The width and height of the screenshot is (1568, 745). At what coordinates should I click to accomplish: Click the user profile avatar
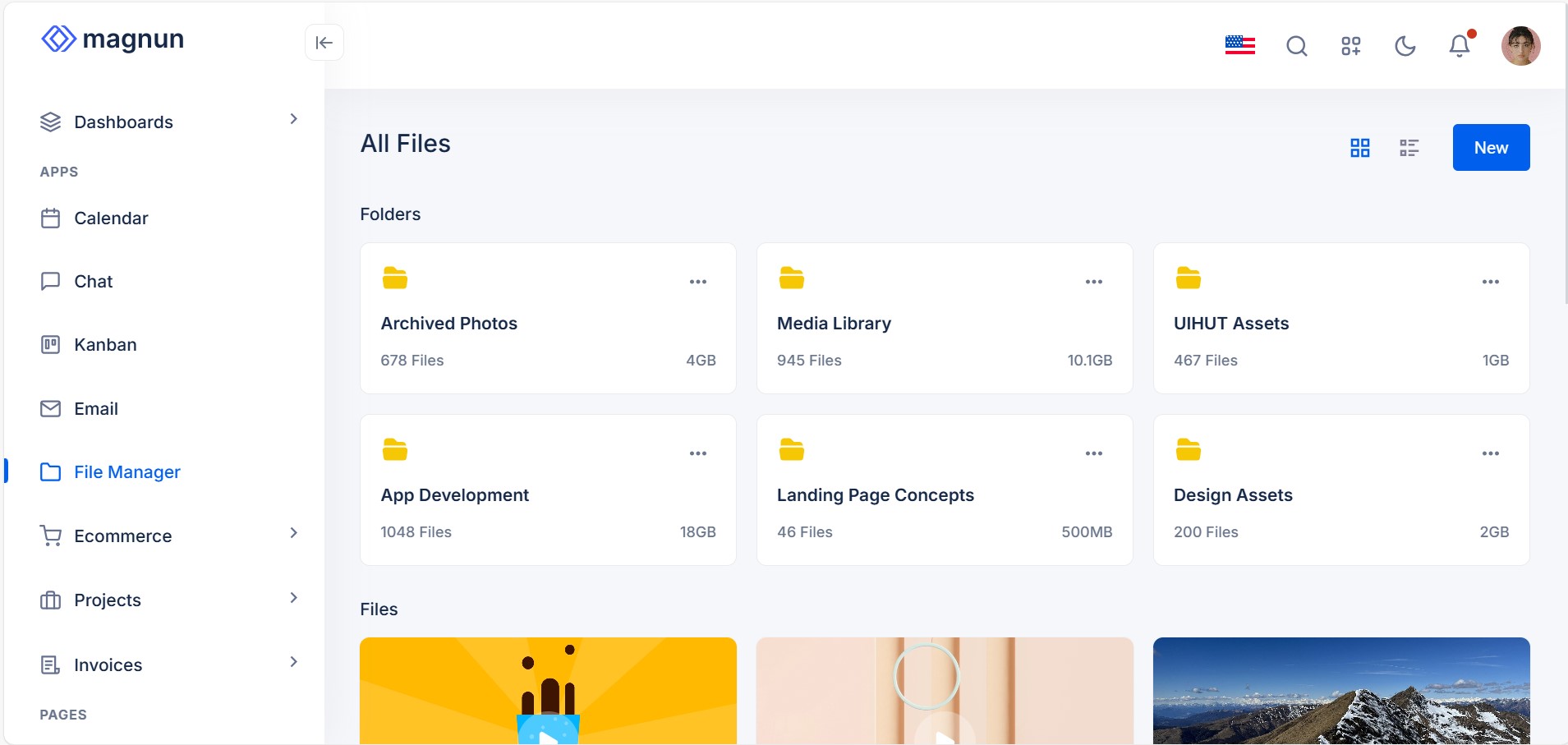(x=1520, y=46)
